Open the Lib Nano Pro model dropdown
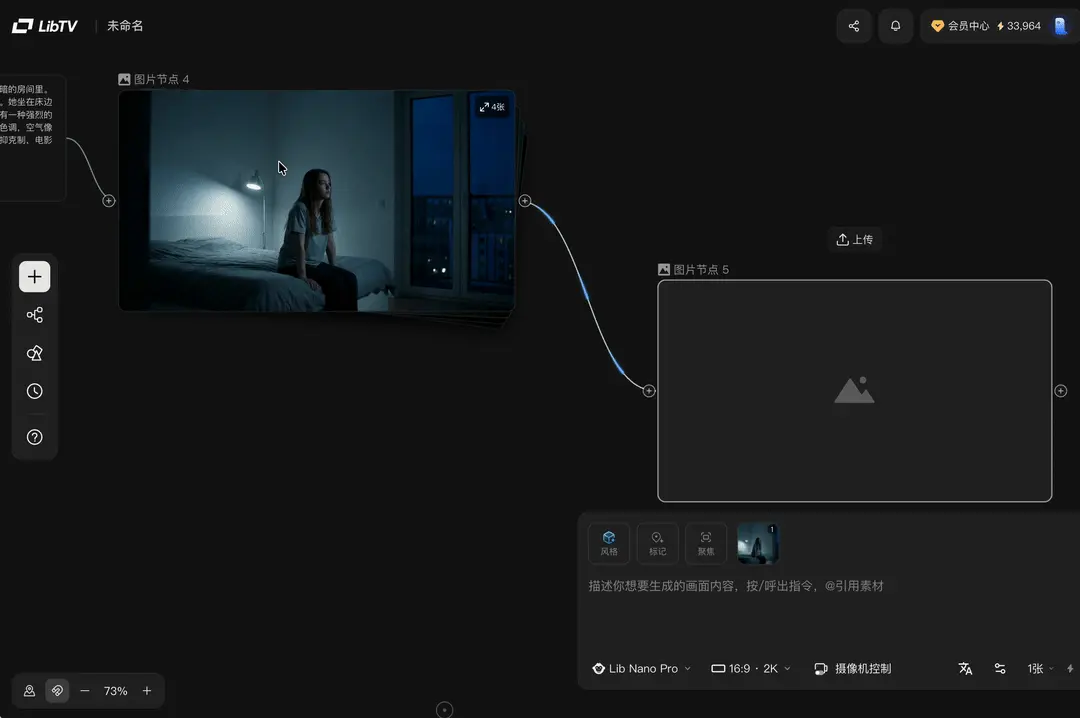Viewport: 1080px width, 718px height. 640,668
